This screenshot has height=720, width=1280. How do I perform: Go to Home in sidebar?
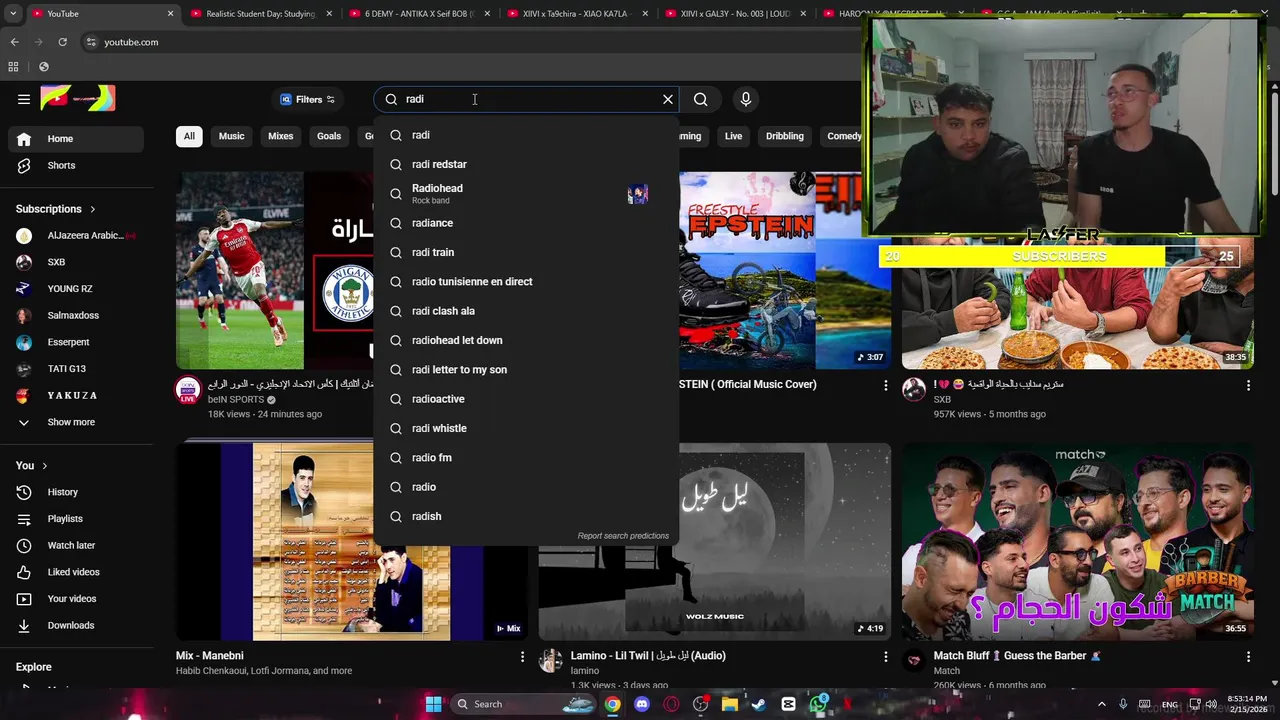(76, 139)
